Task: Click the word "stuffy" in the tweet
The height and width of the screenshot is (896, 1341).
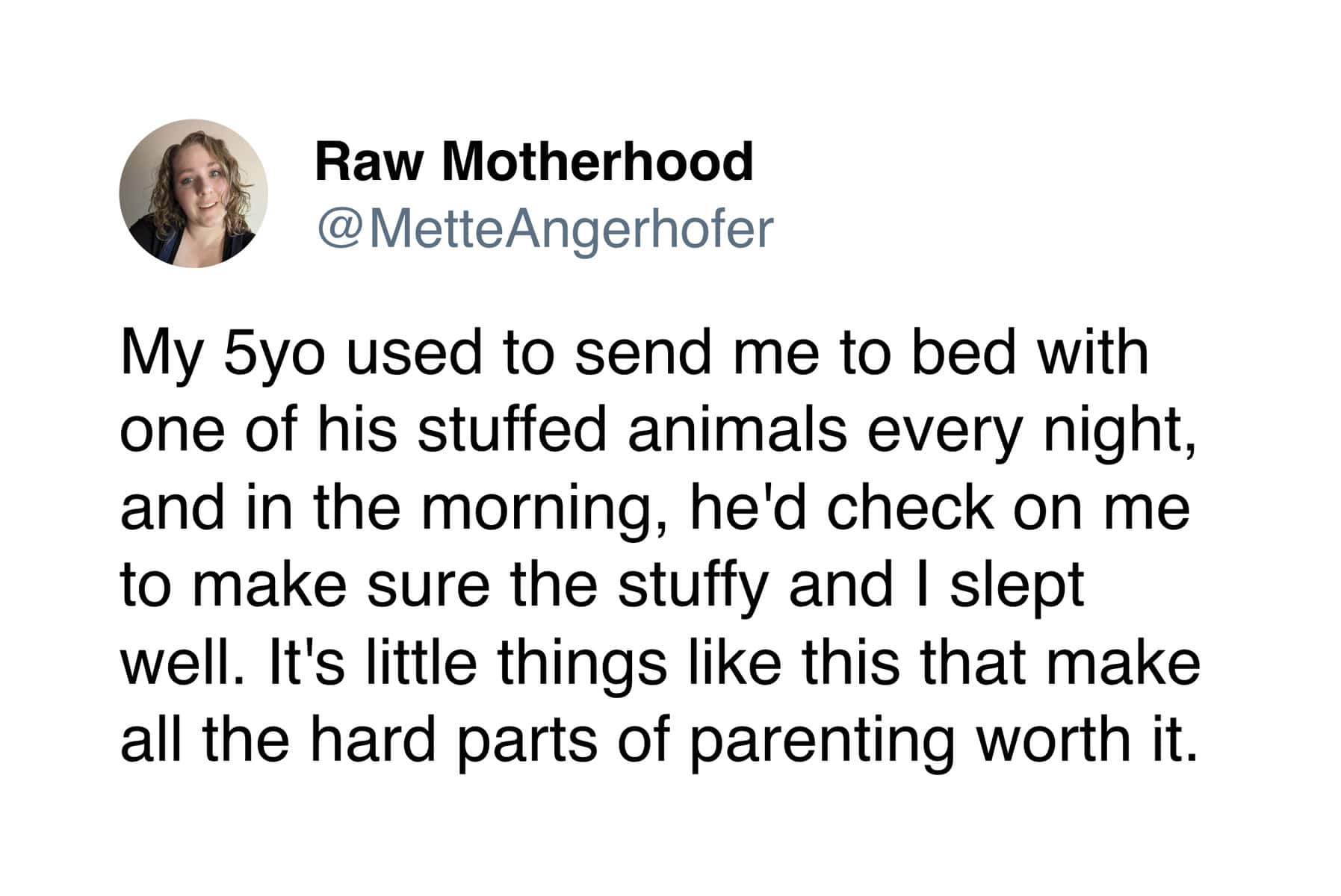Action: (x=692, y=586)
